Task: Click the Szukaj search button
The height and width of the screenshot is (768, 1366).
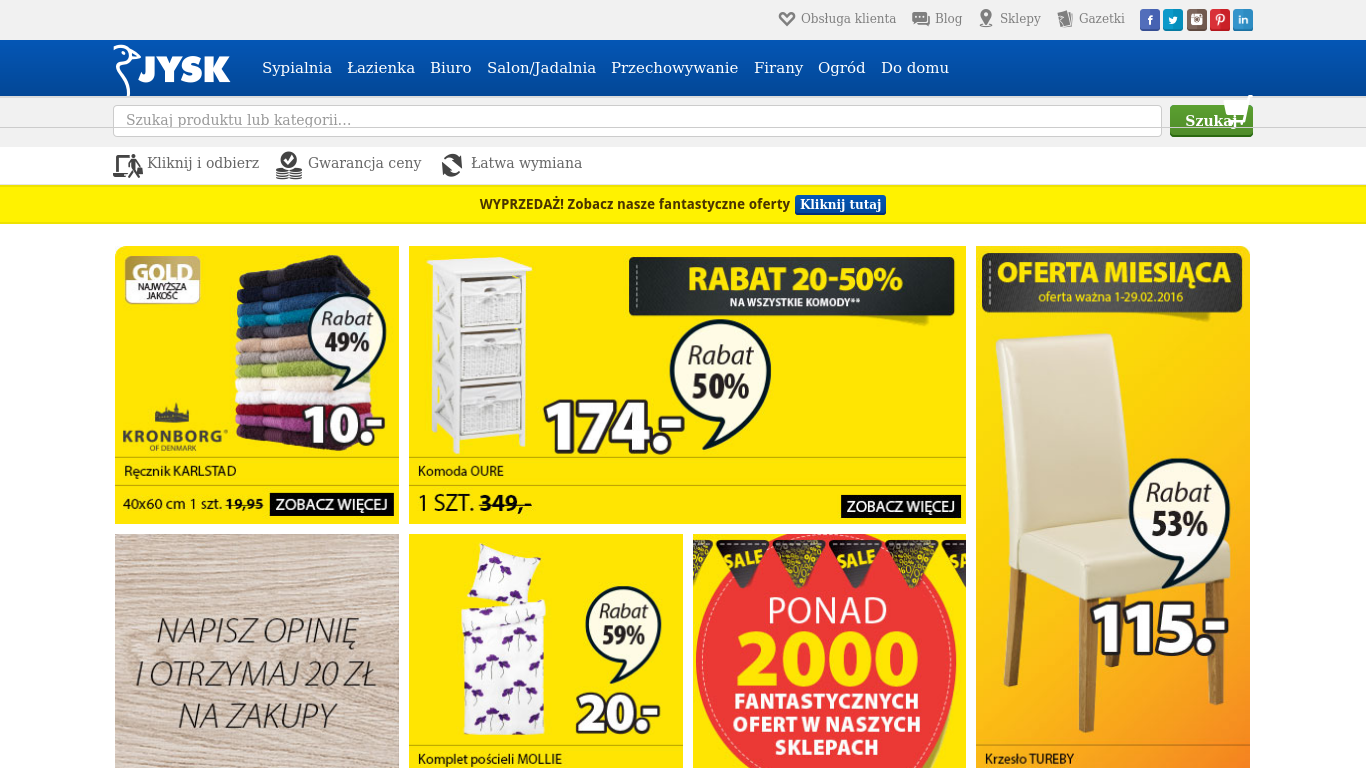Action: point(1211,121)
